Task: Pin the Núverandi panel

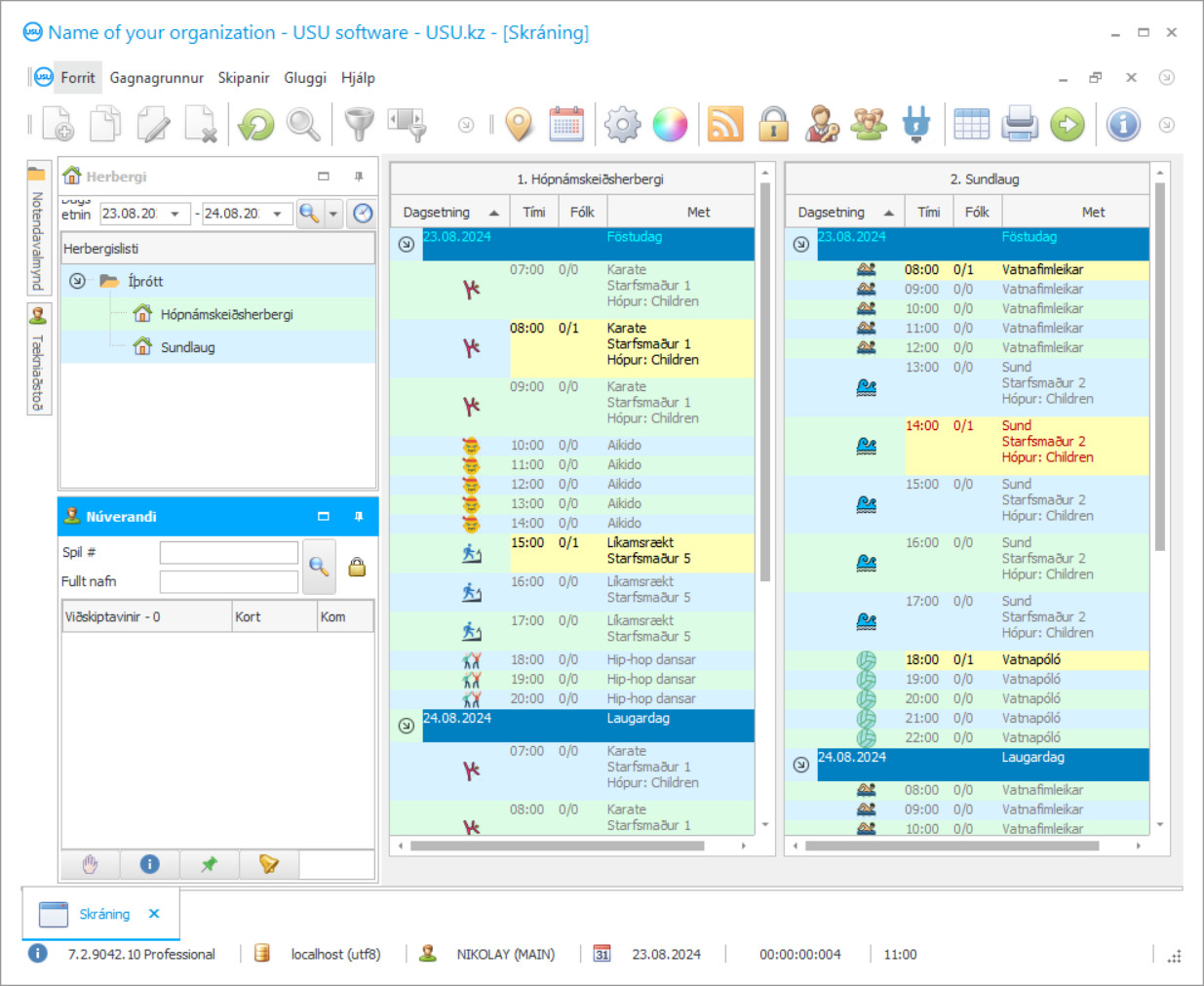Action: 358,516
